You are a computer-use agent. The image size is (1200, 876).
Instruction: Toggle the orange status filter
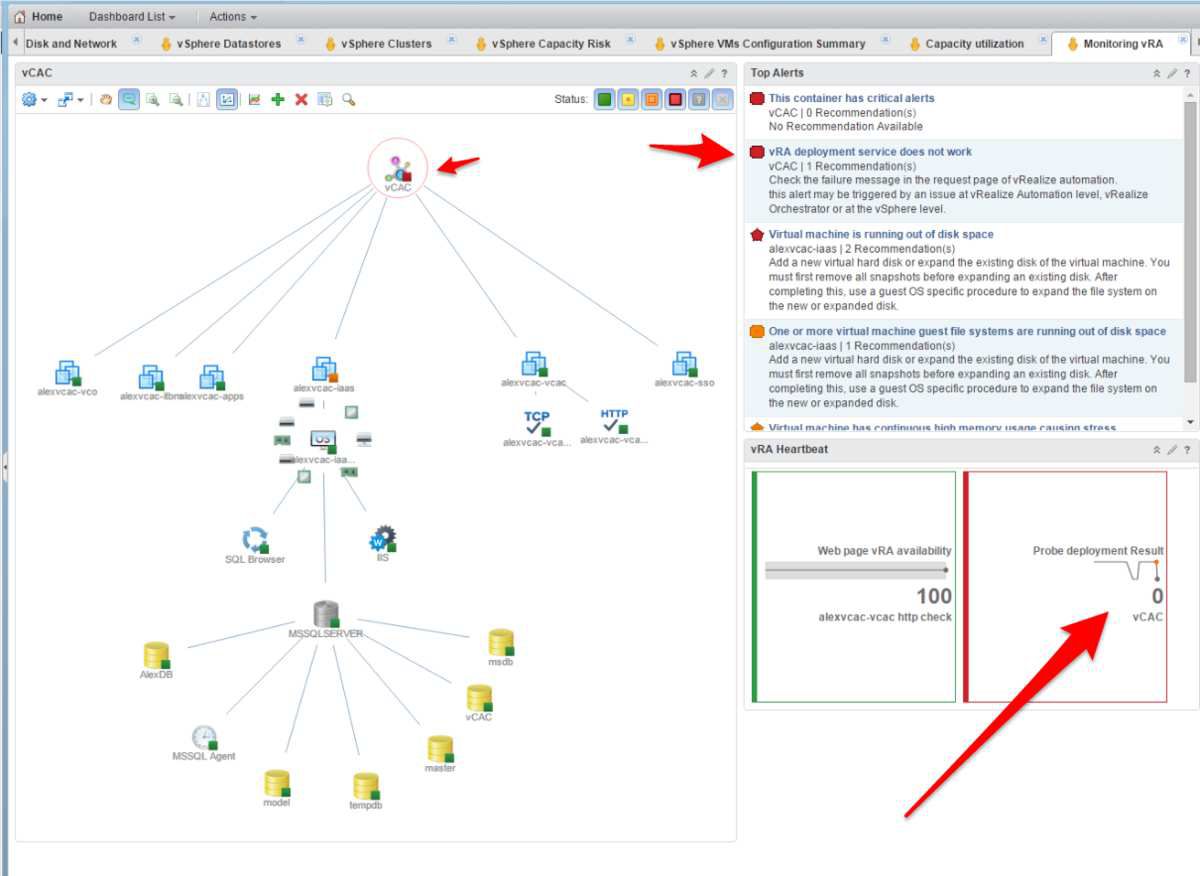pos(652,99)
